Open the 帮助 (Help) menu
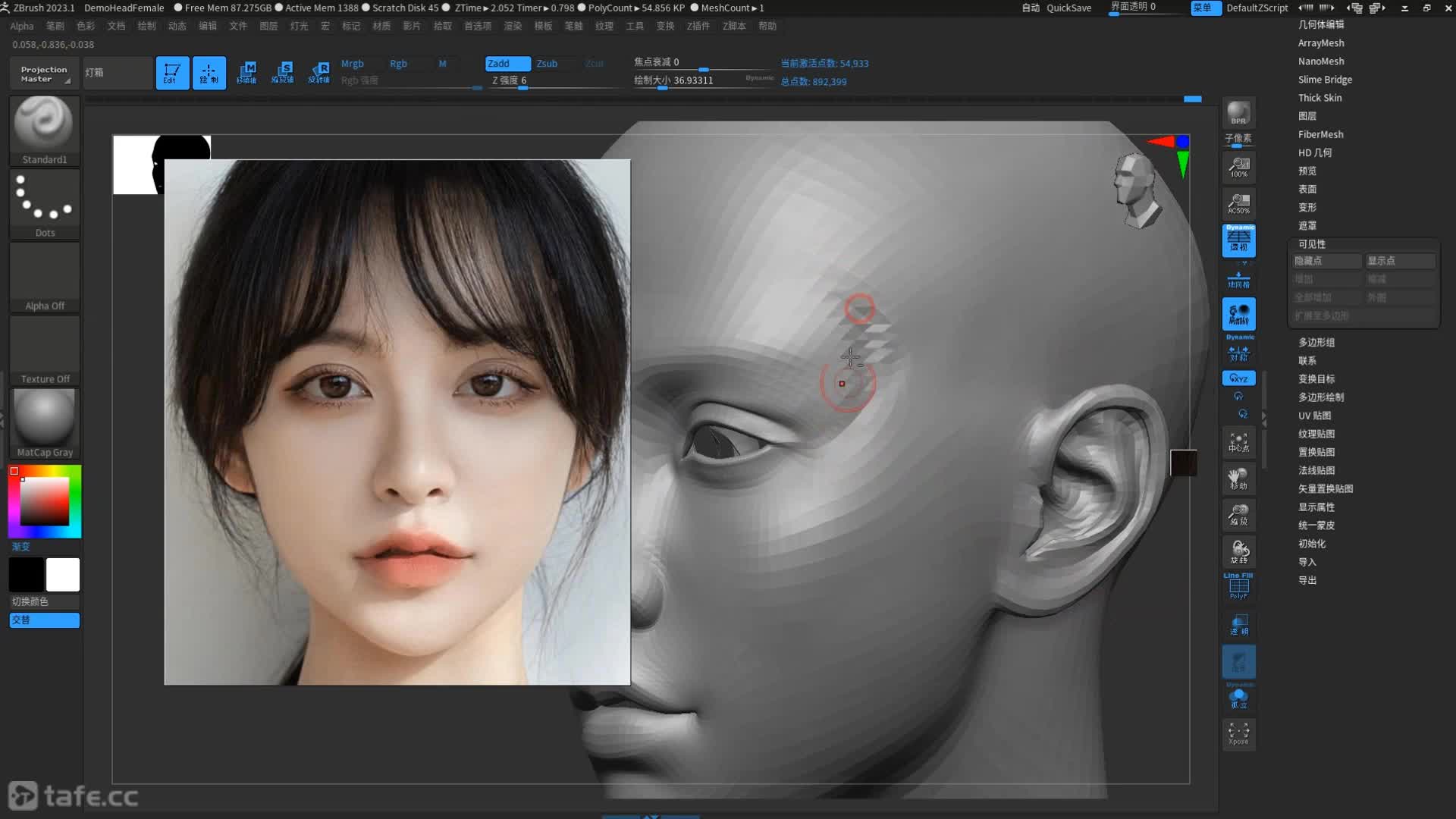The height and width of the screenshot is (819, 1456). tap(767, 26)
